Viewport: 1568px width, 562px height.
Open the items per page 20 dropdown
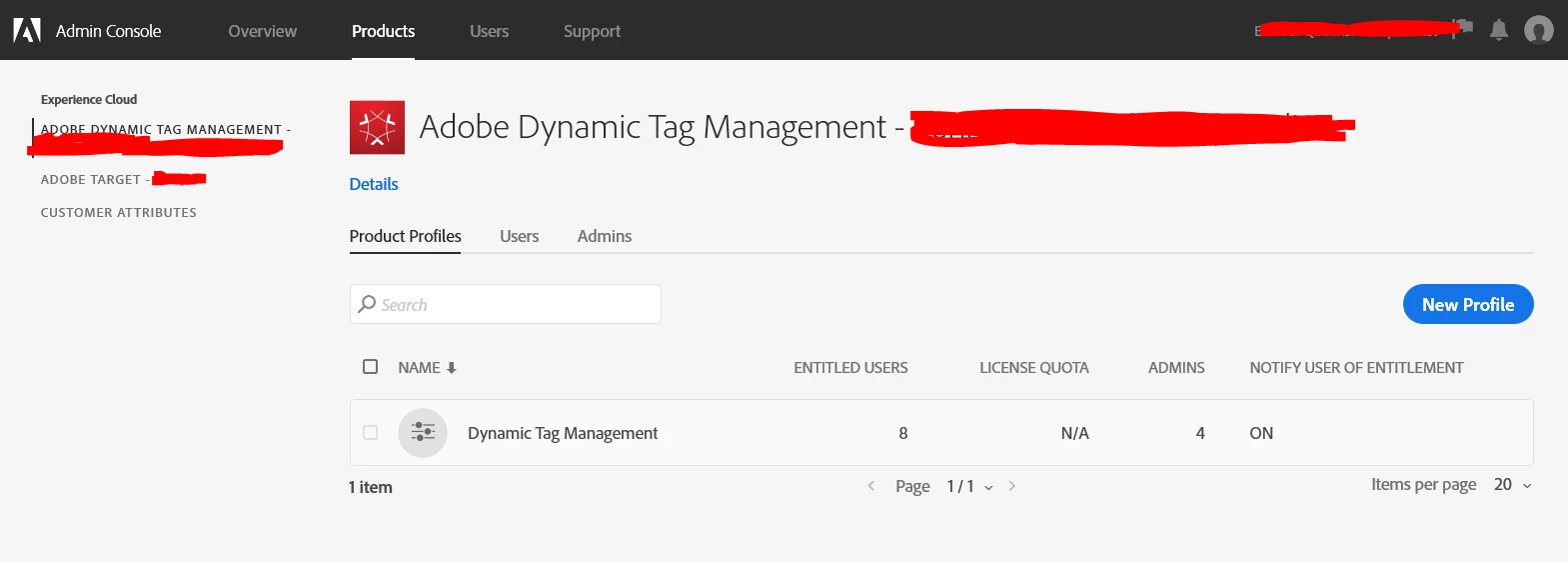click(x=1512, y=485)
